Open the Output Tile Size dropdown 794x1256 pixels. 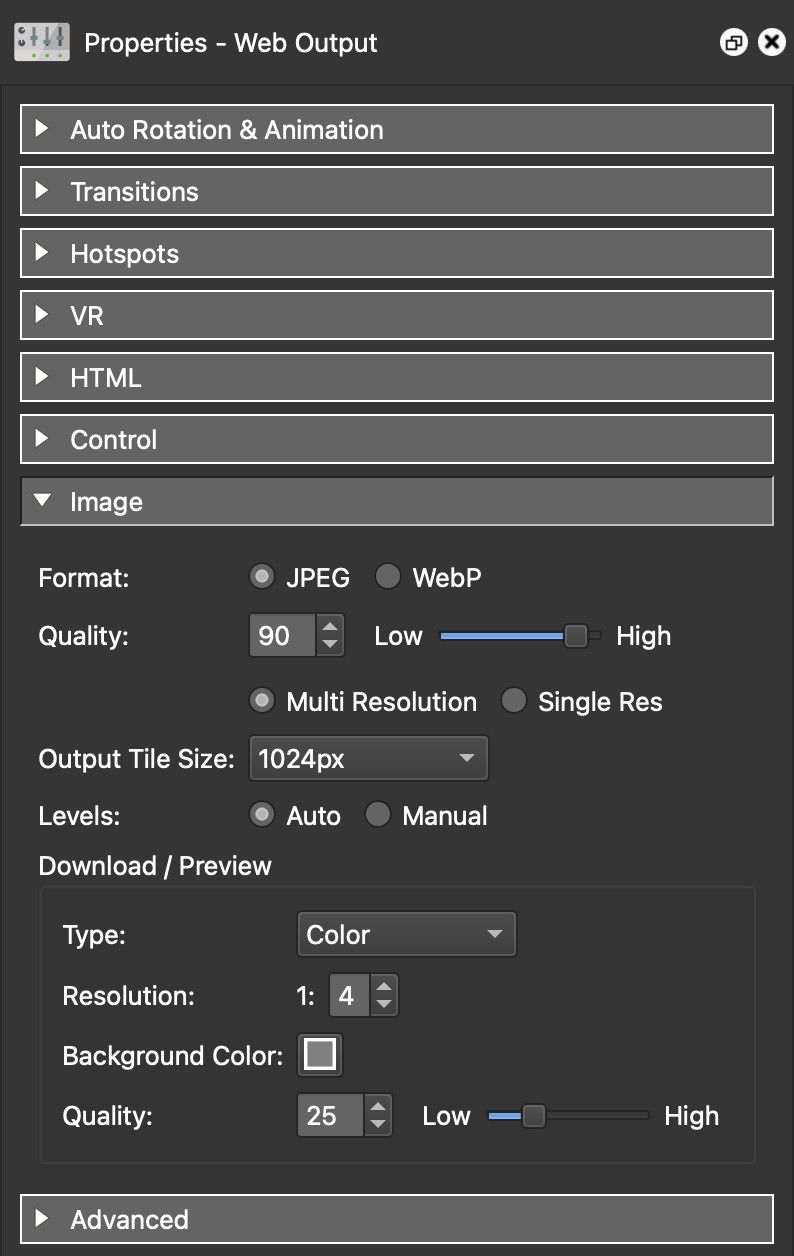pyautogui.click(x=368, y=758)
